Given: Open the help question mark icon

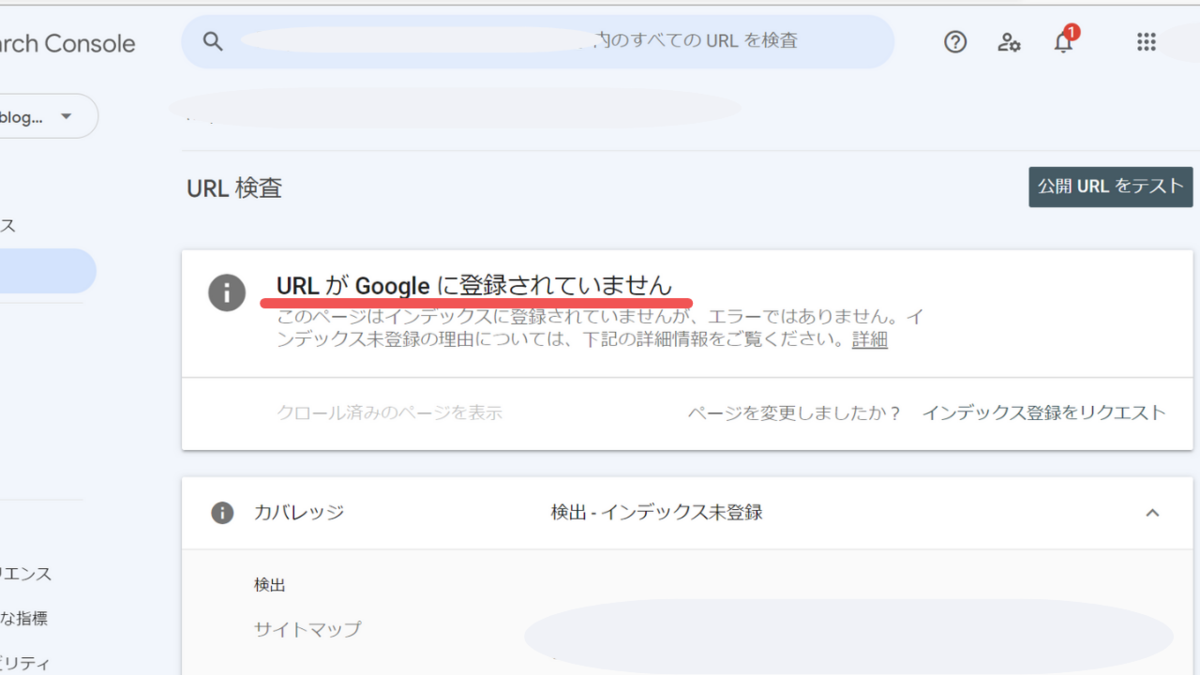Looking at the screenshot, I should pyautogui.click(x=956, y=42).
